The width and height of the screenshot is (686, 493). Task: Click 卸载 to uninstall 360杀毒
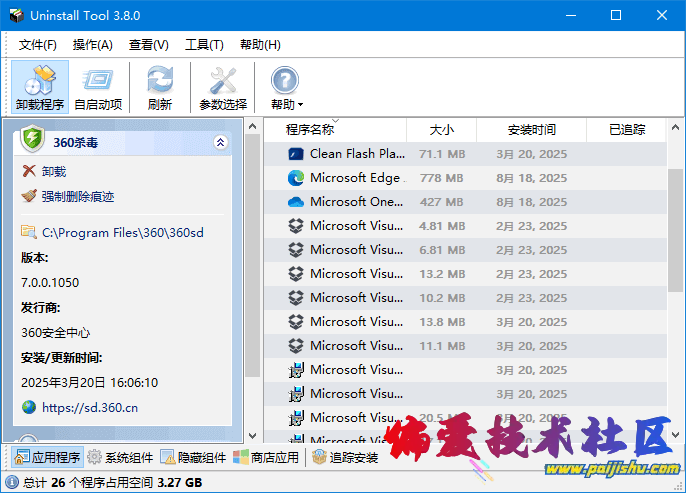point(54,171)
